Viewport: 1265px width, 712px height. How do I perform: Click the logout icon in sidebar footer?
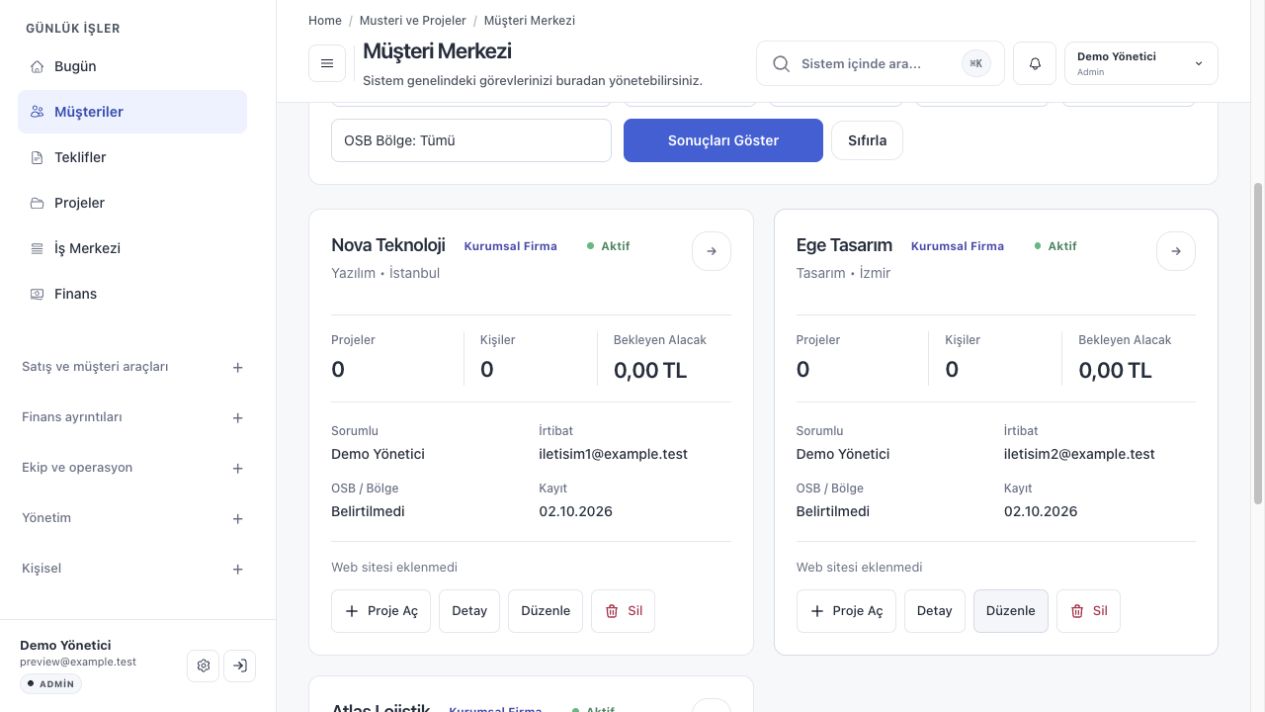(239, 666)
